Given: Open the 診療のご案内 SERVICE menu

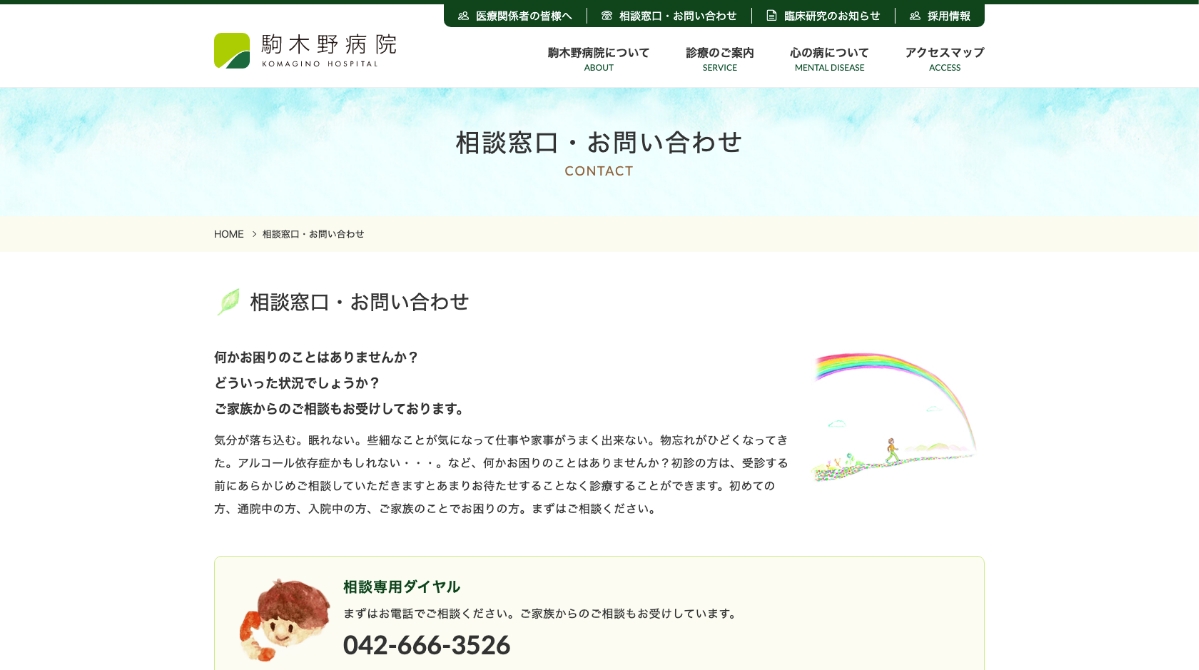Looking at the screenshot, I should click(719, 59).
